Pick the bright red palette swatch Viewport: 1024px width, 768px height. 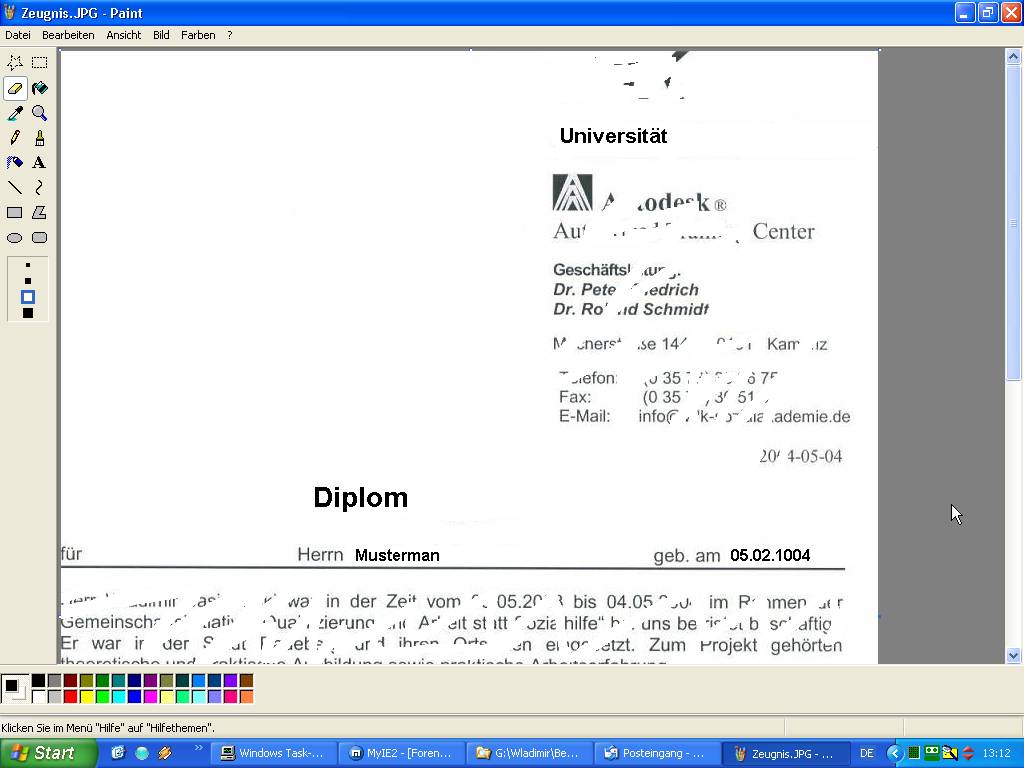click(x=71, y=697)
